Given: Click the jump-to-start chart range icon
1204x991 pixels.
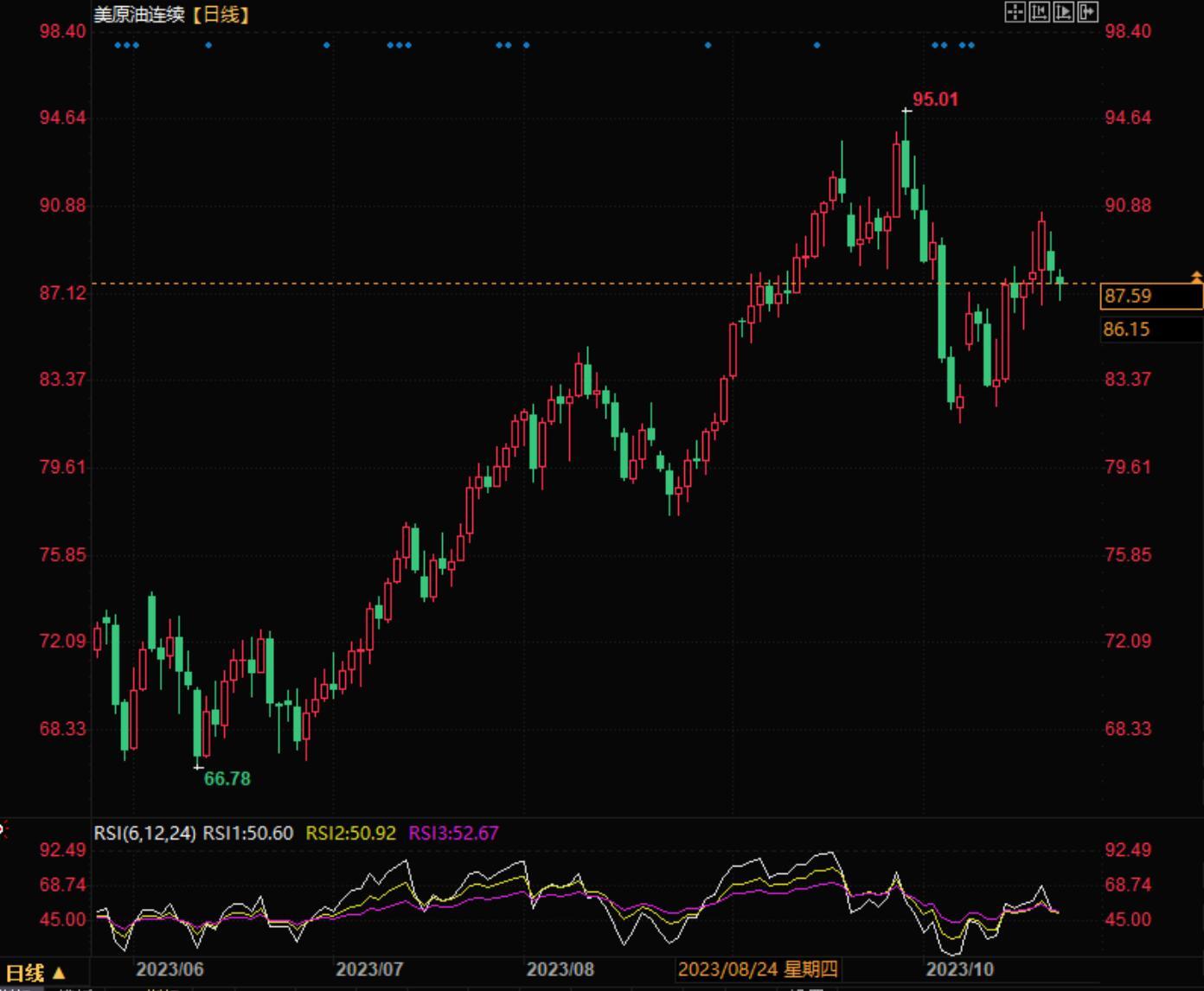Looking at the screenshot, I should [x=1039, y=12].
